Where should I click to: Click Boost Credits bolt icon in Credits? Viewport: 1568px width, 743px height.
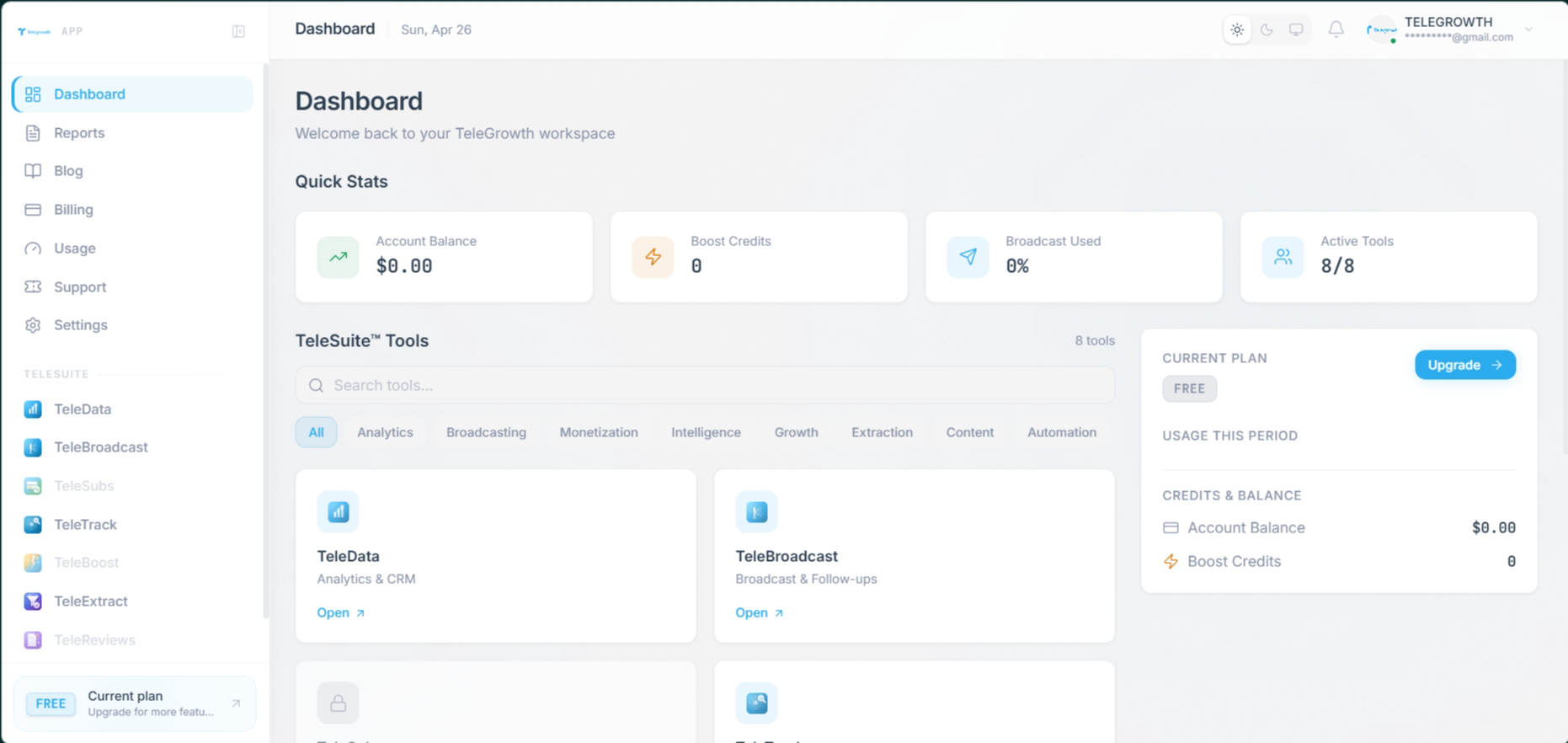1171,561
